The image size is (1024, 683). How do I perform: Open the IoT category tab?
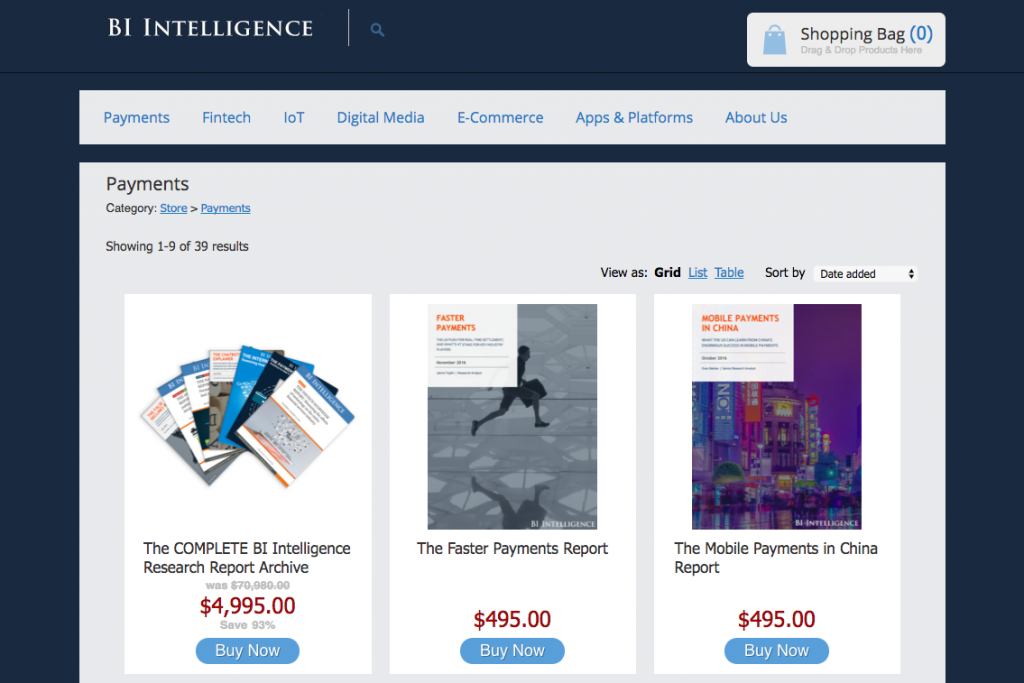[293, 117]
